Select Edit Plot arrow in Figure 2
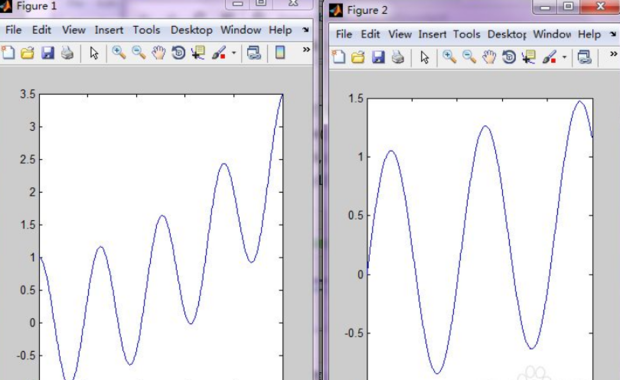 425,57
